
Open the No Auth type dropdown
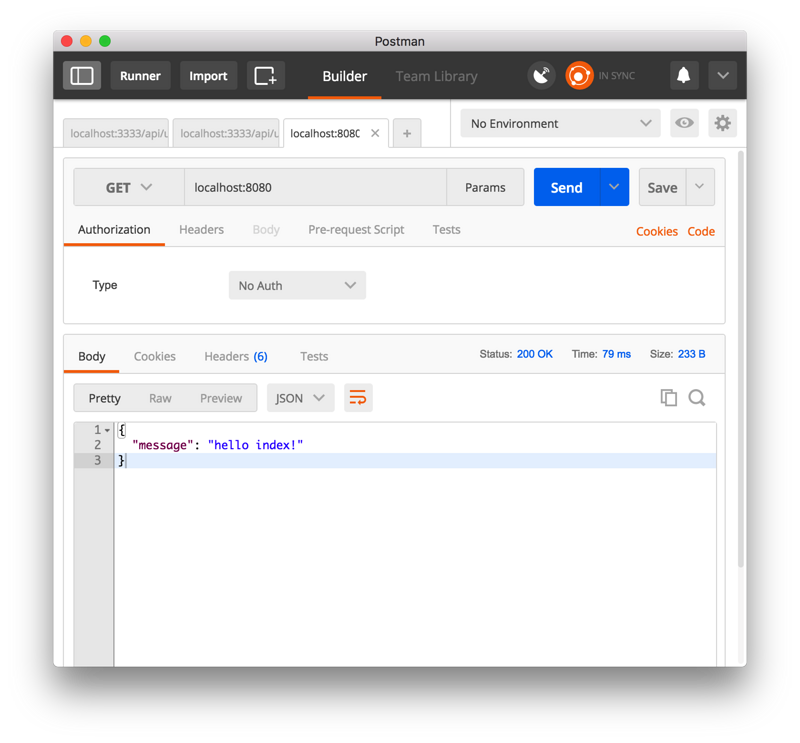click(297, 285)
